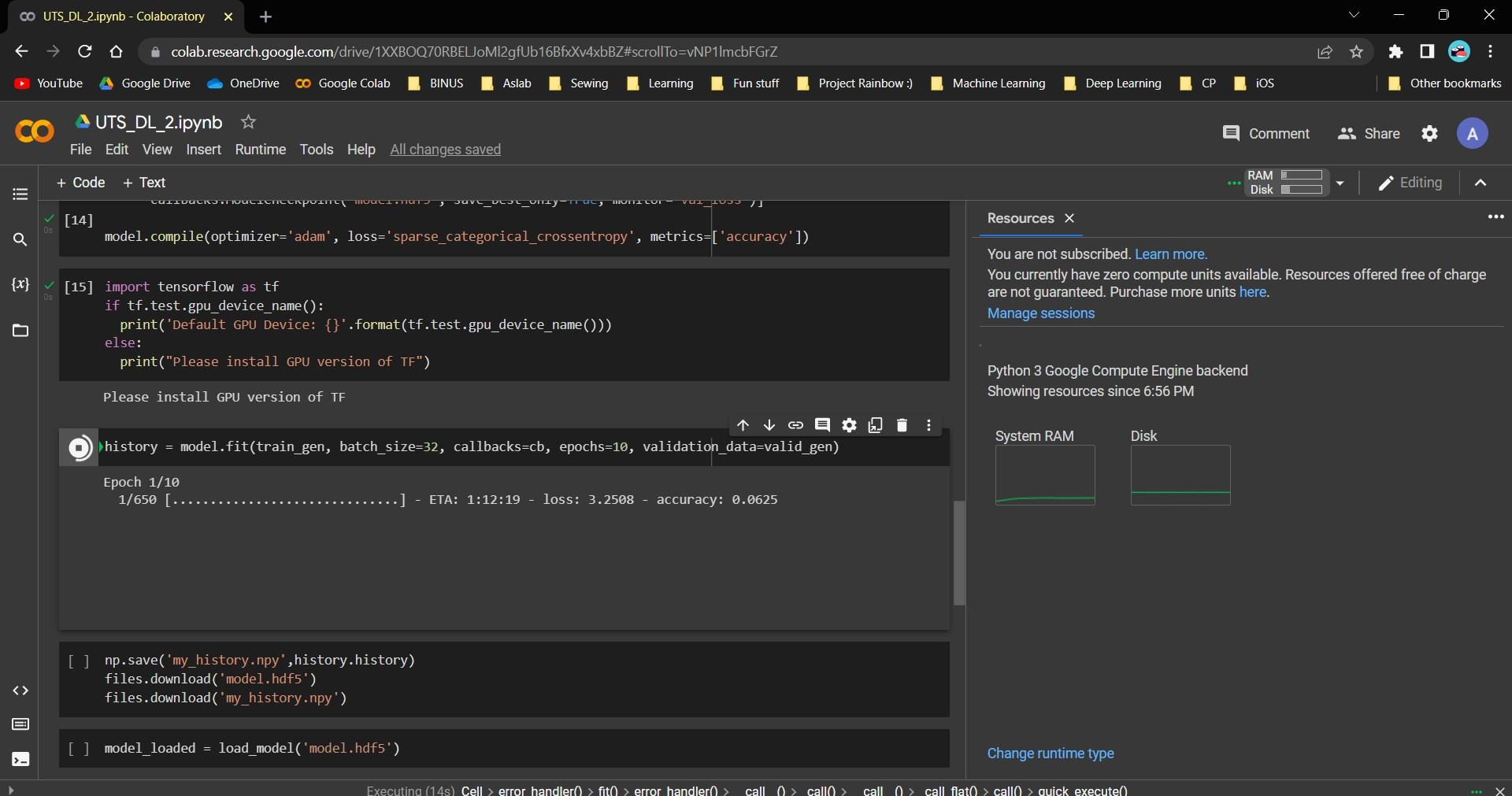The width and height of the screenshot is (1512, 796).
Task: Stop the running model.fit cell
Action: click(80, 448)
